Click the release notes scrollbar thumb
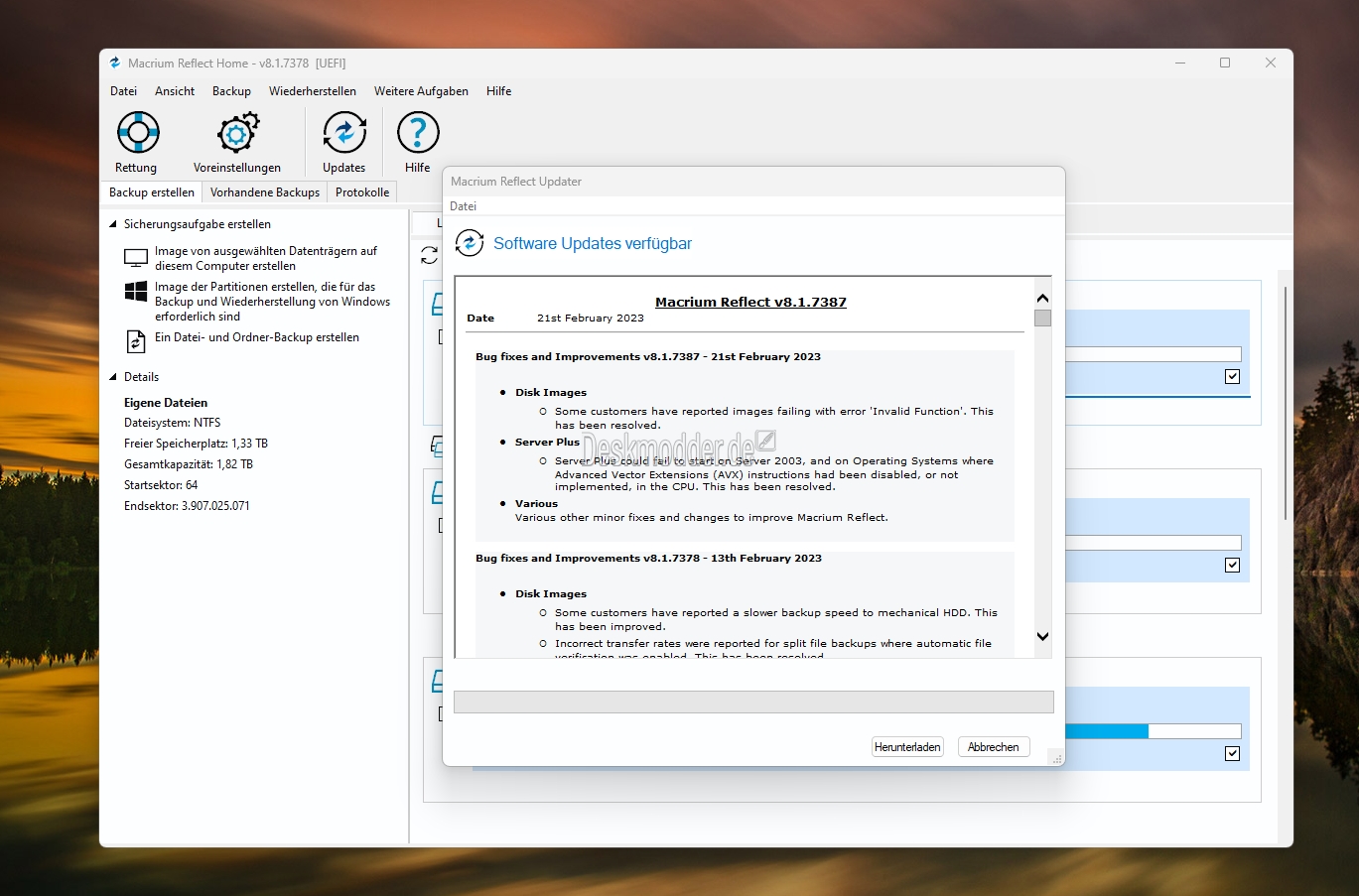Image resolution: width=1359 pixels, height=896 pixels. click(x=1042, y=319)
